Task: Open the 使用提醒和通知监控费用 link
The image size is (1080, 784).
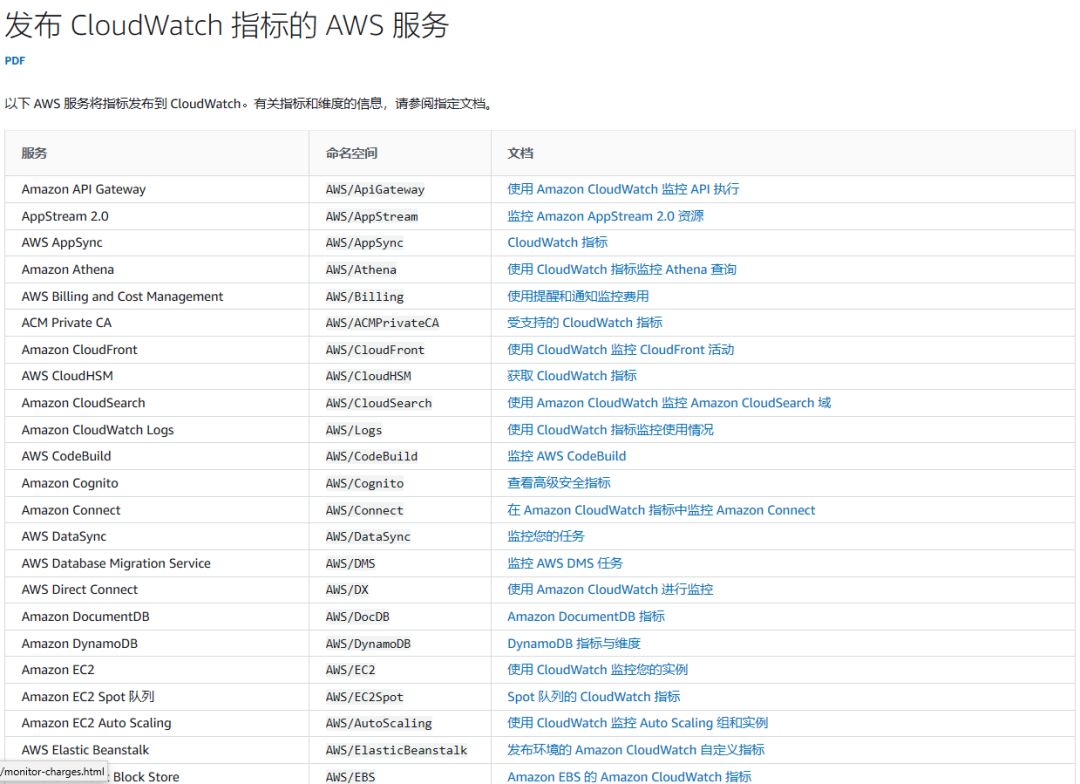Action: (x=578, y=296)
